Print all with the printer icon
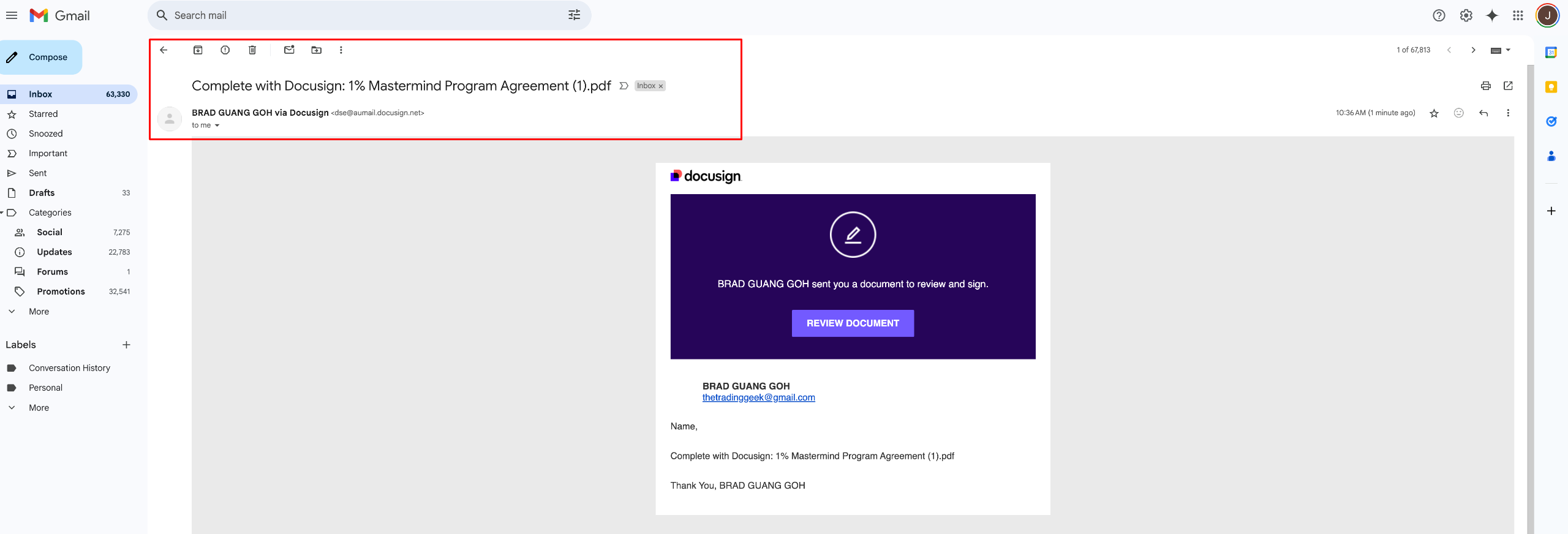 (1486, 86)
